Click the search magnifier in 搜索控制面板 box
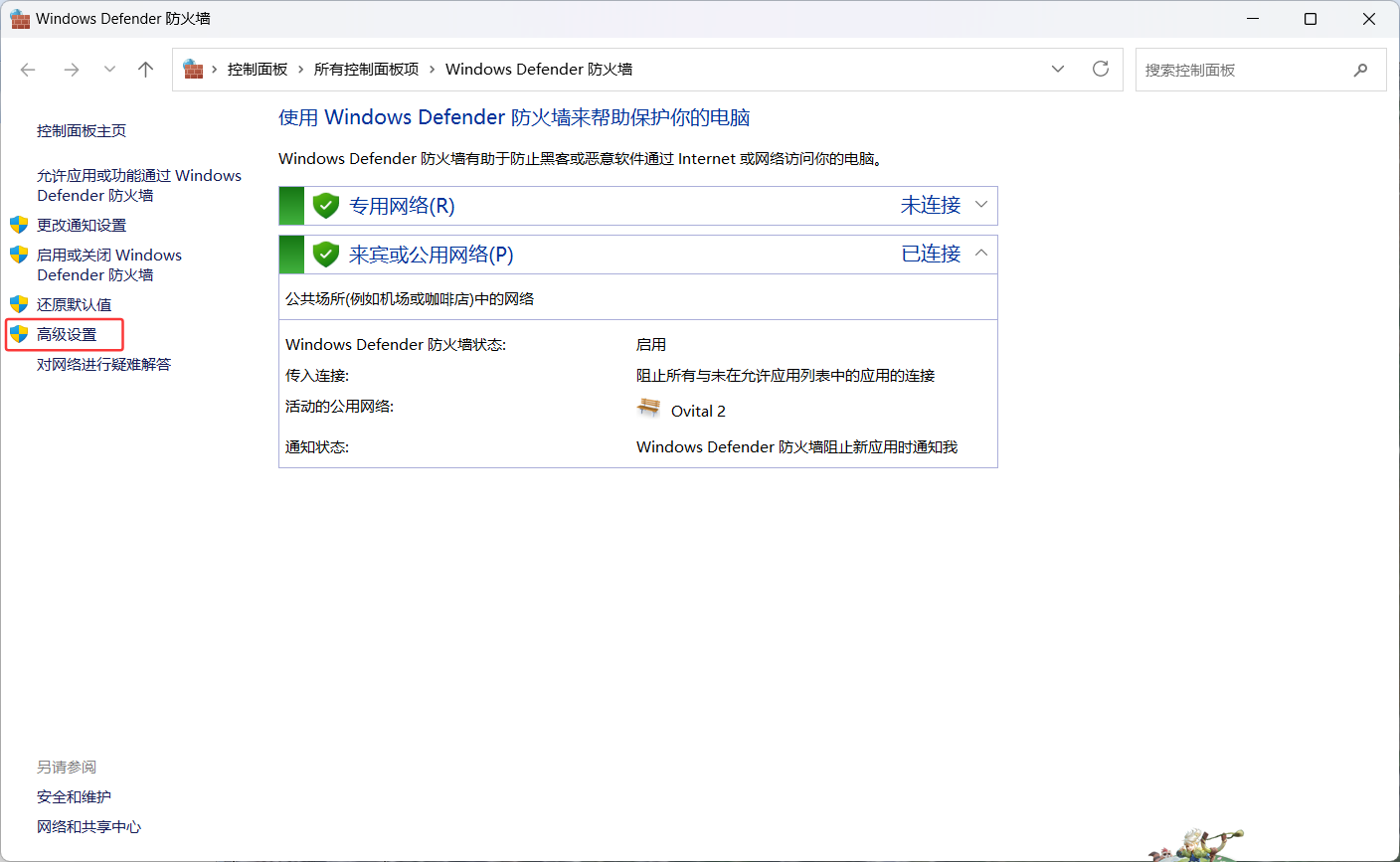 [1361, 70]
